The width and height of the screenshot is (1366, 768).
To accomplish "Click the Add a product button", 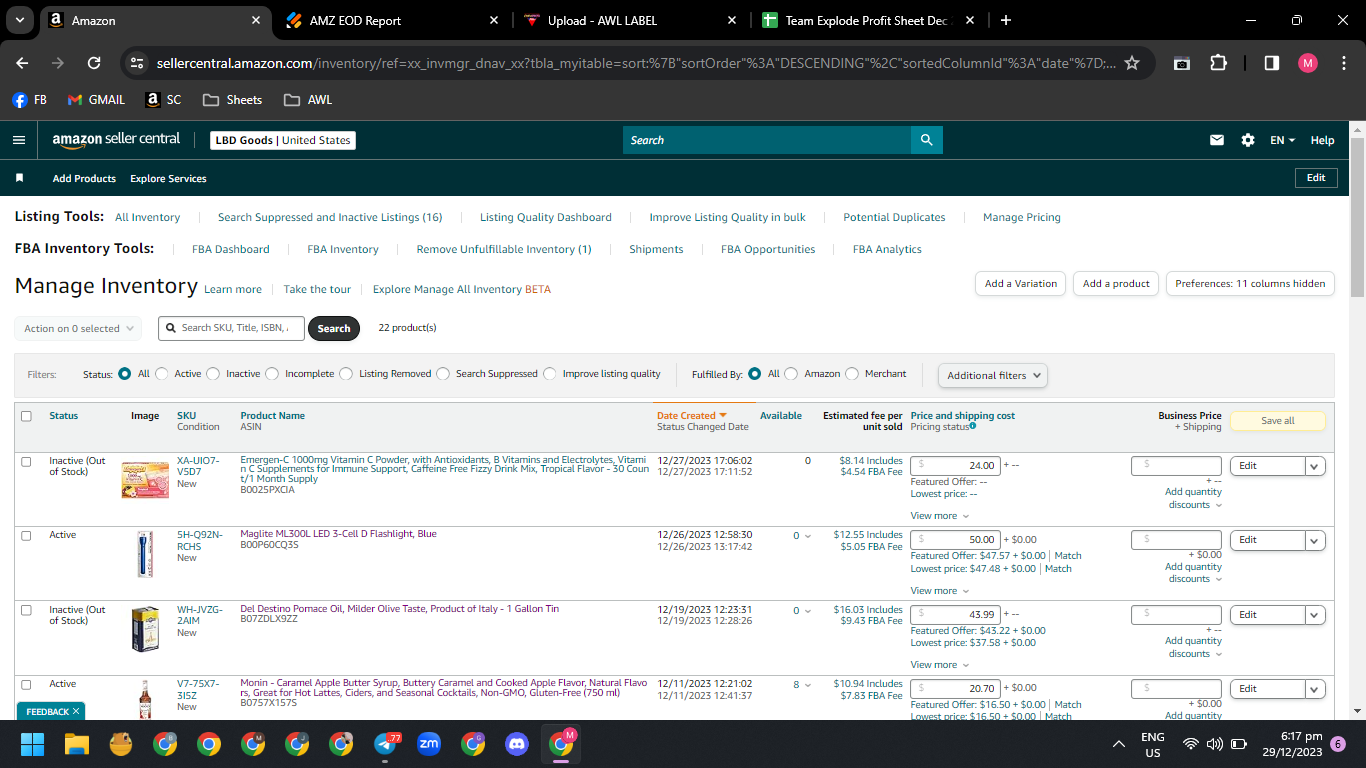I will [x=1116, y=284].
